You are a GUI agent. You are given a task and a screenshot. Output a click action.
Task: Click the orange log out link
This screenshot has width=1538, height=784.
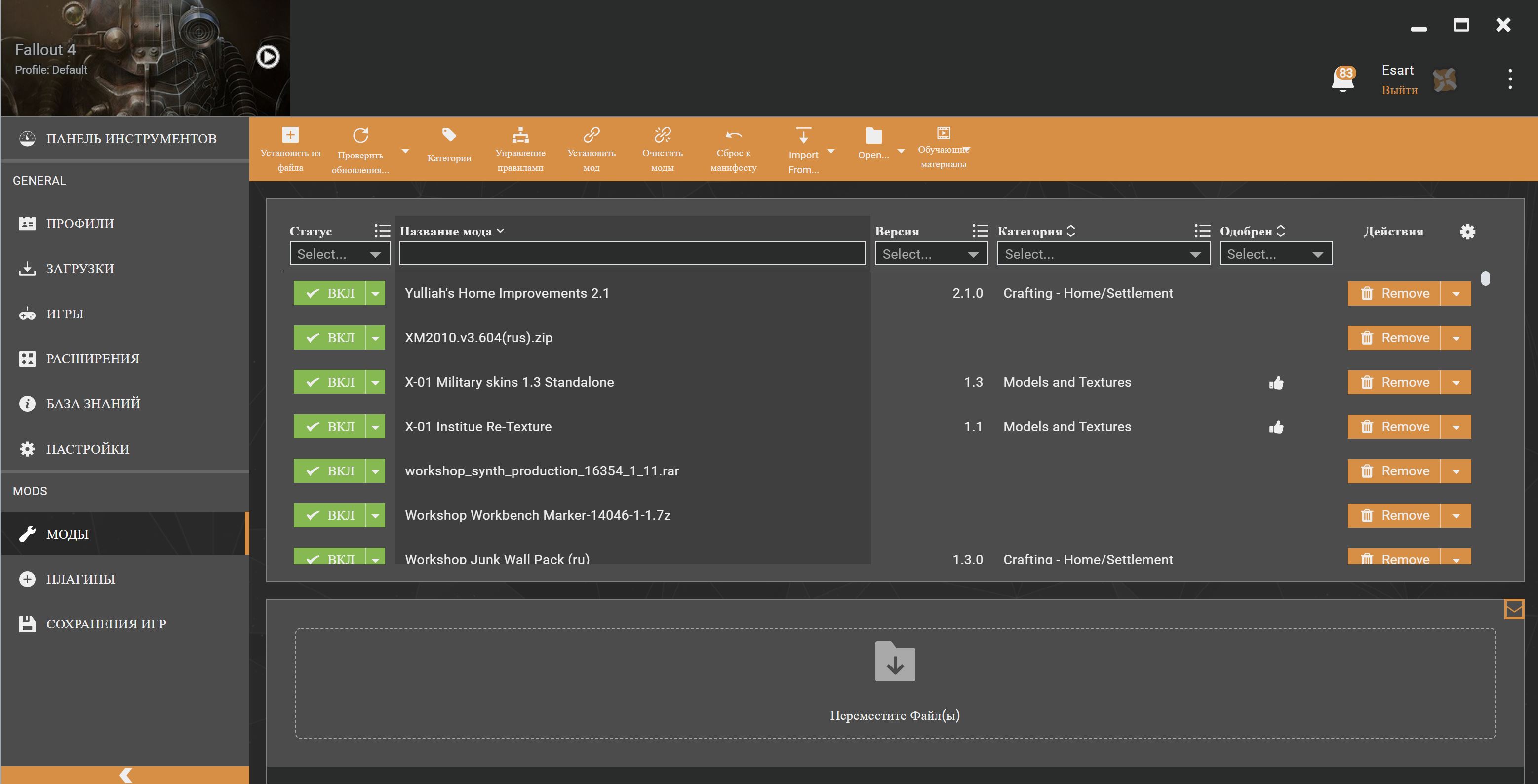(x=1399, y=90)
